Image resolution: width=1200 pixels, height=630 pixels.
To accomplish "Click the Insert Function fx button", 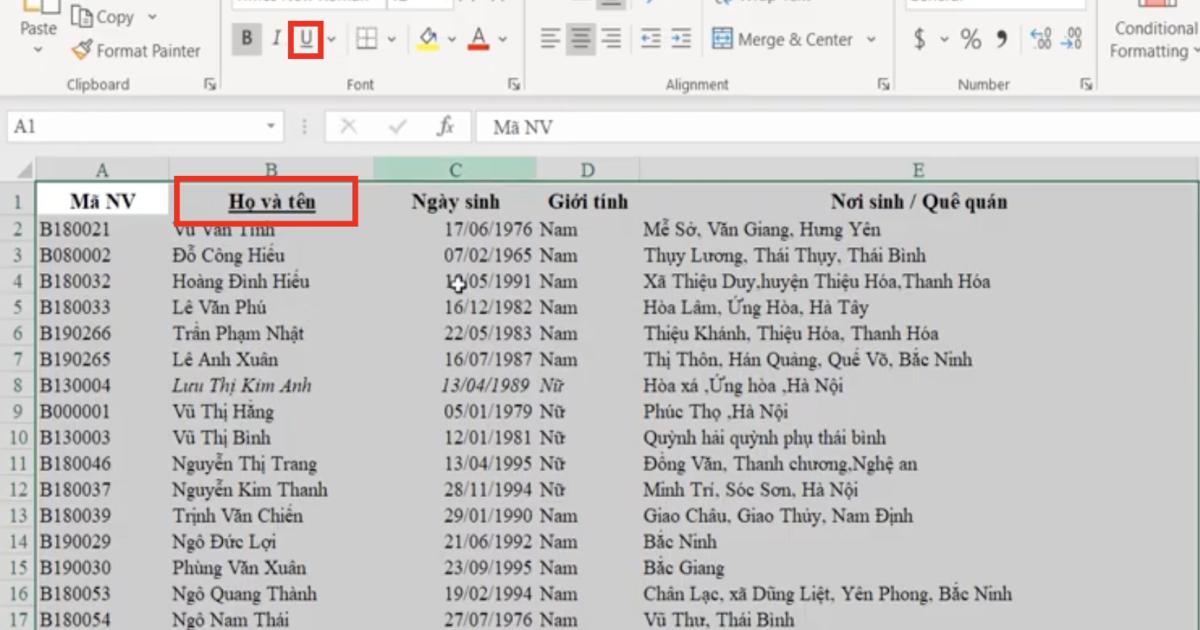I will (x=445, y=127).
